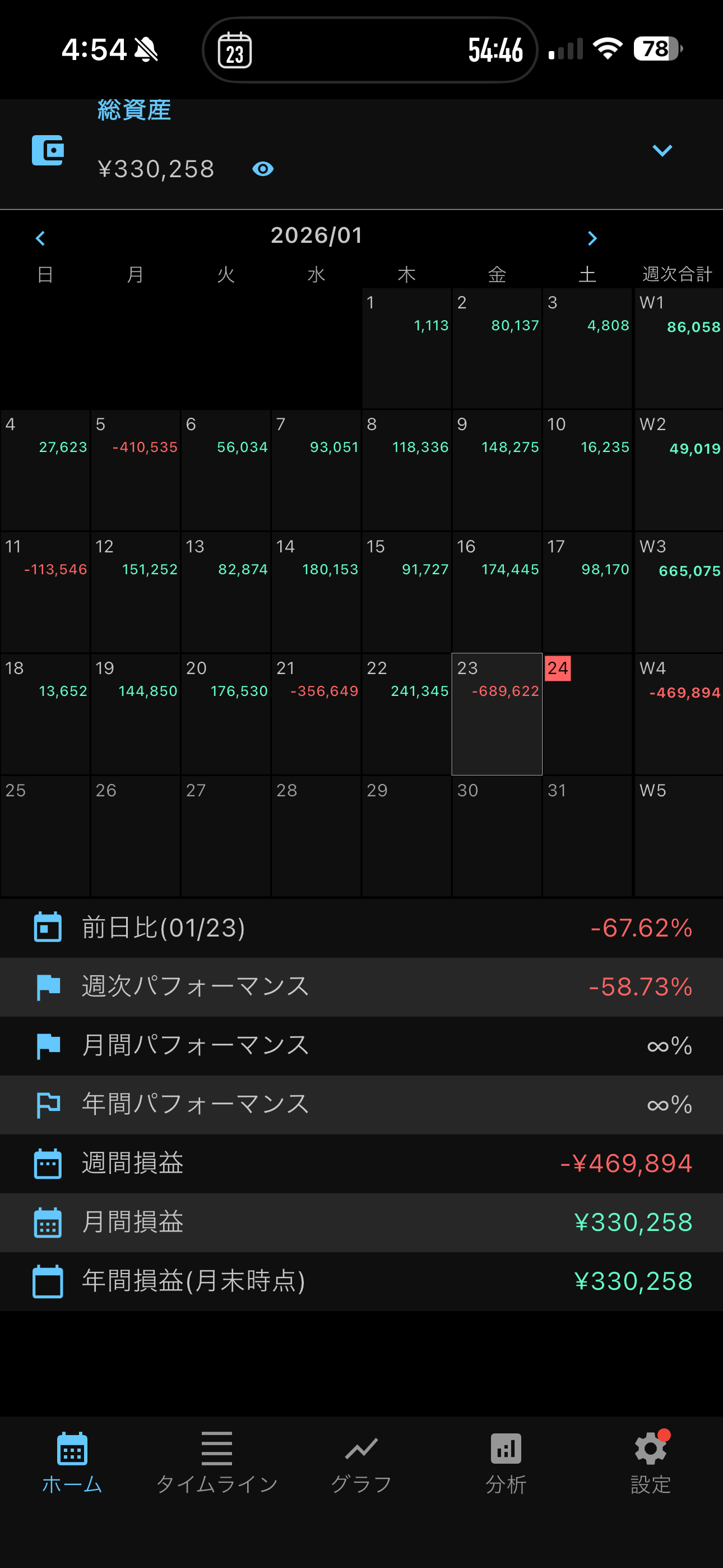The height and width of the screenshot is (1568, 723).
Task: Advance to next month with right arrow
Action: click(x=591, y=238)
